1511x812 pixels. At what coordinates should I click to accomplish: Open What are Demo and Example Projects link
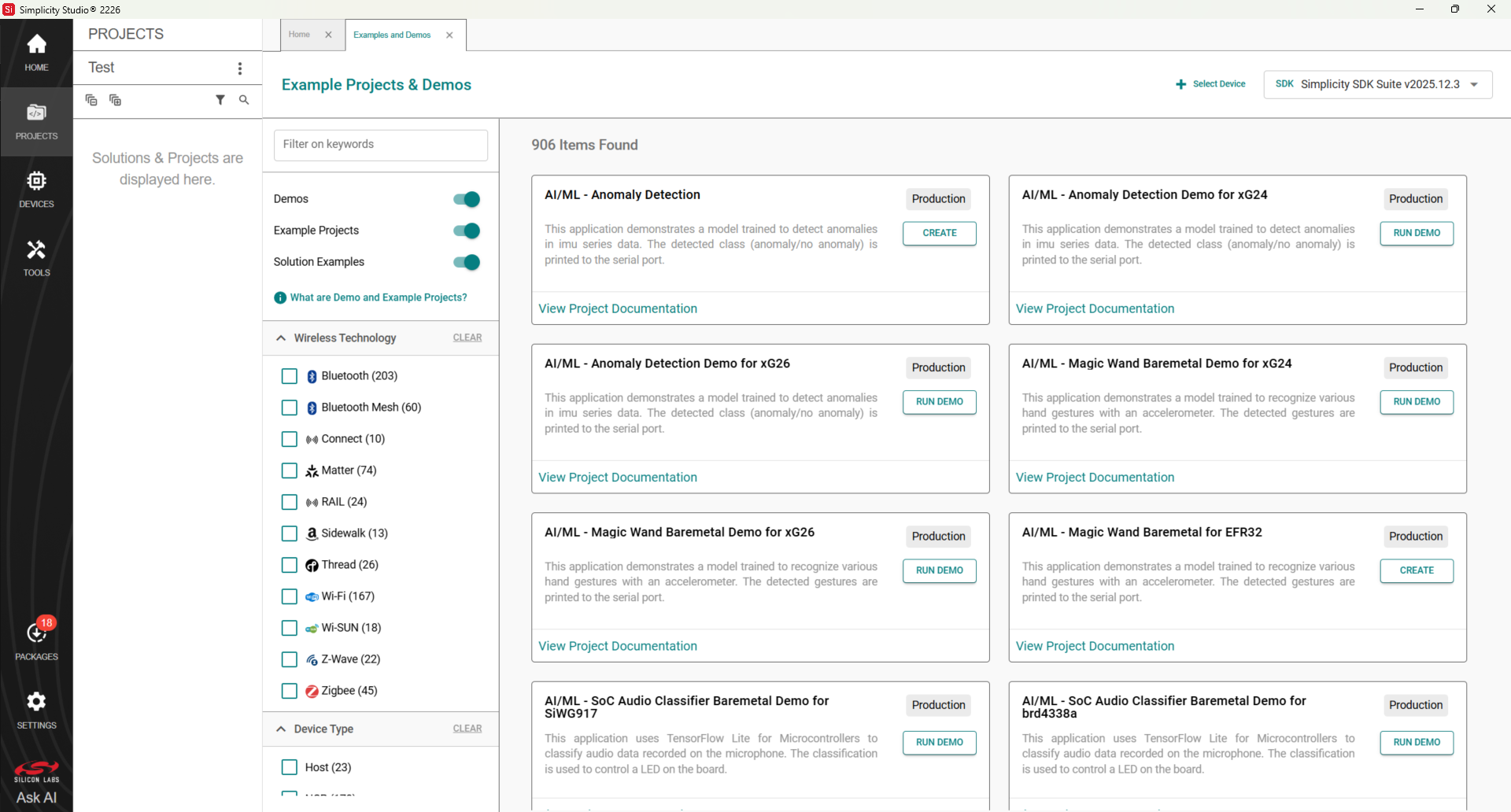[x=379, y=297]
